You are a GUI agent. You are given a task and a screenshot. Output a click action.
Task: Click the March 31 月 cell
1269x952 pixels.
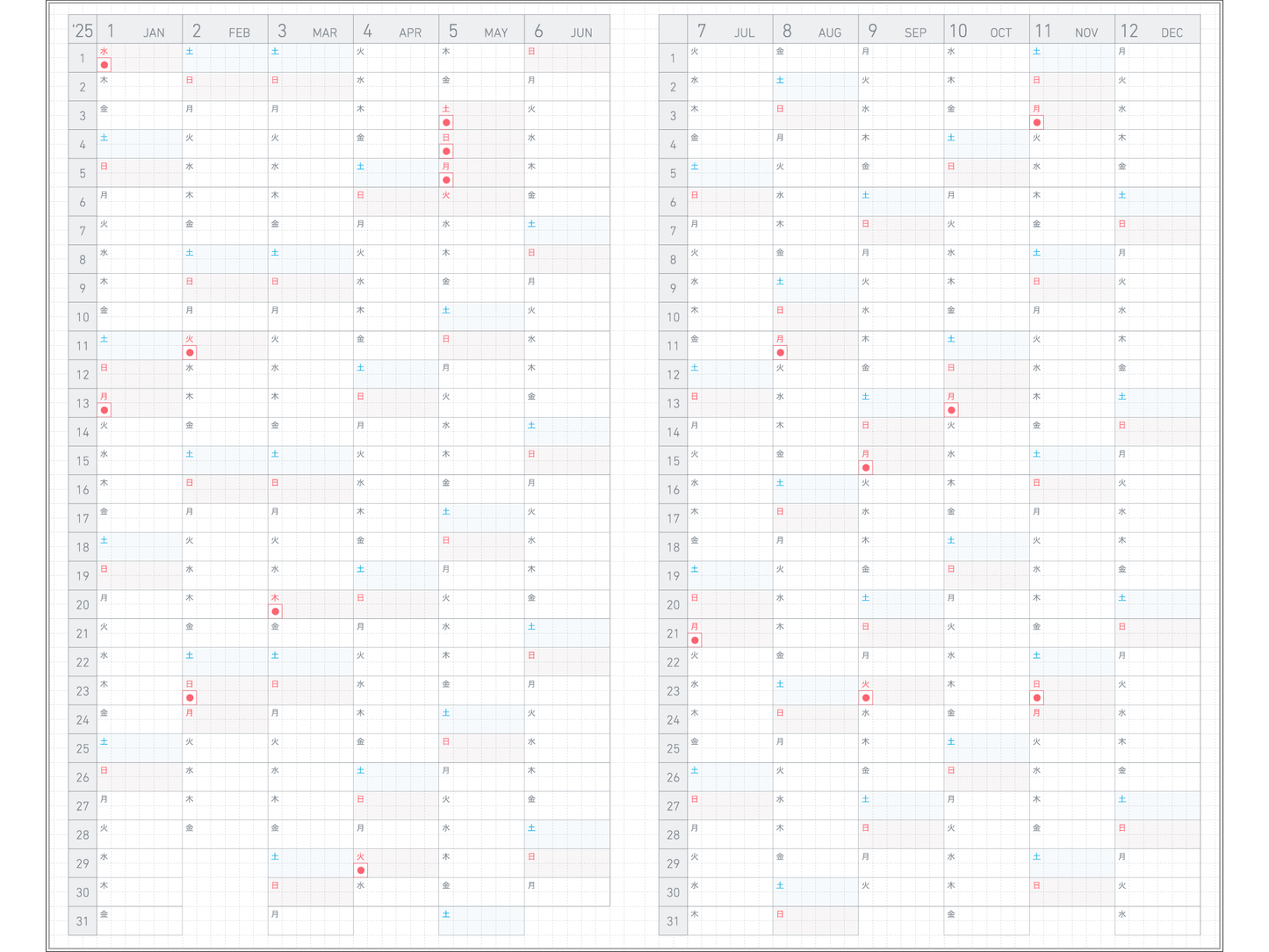310,920
